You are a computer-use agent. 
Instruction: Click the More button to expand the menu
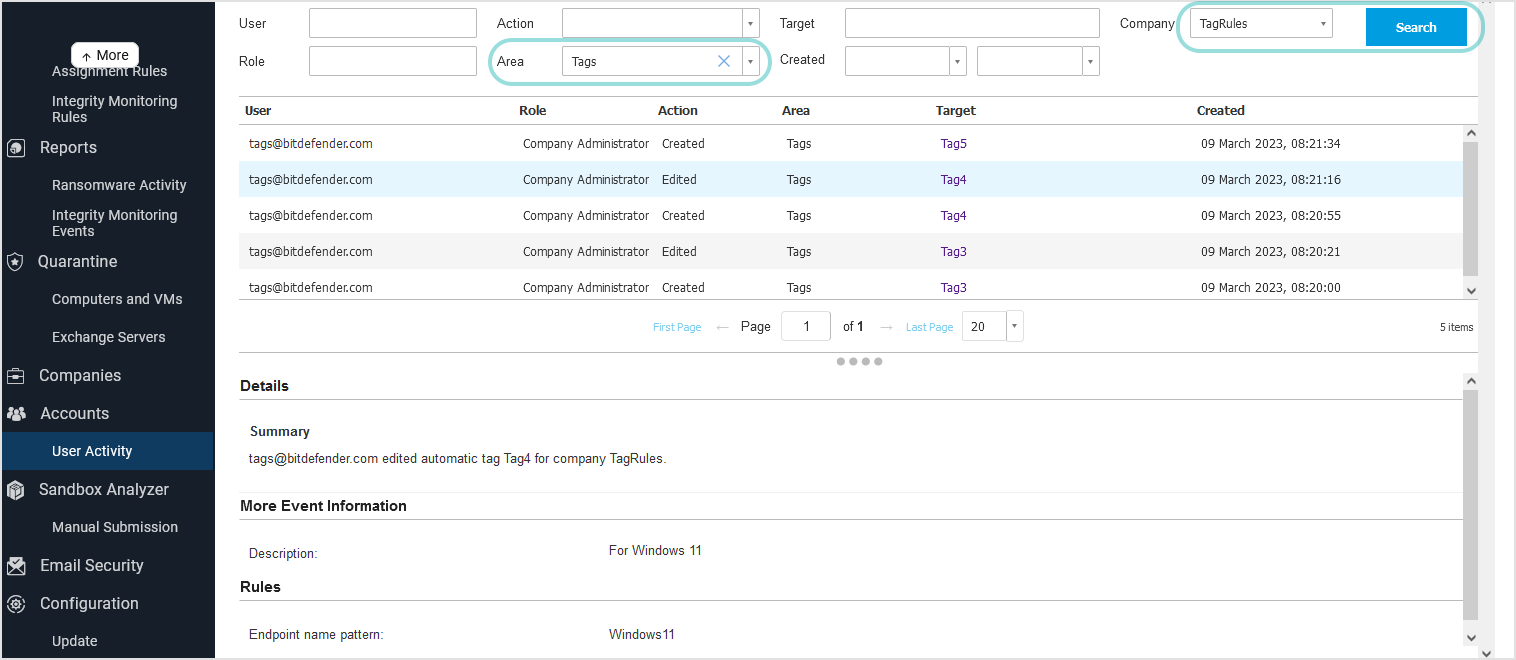(104, 55)
